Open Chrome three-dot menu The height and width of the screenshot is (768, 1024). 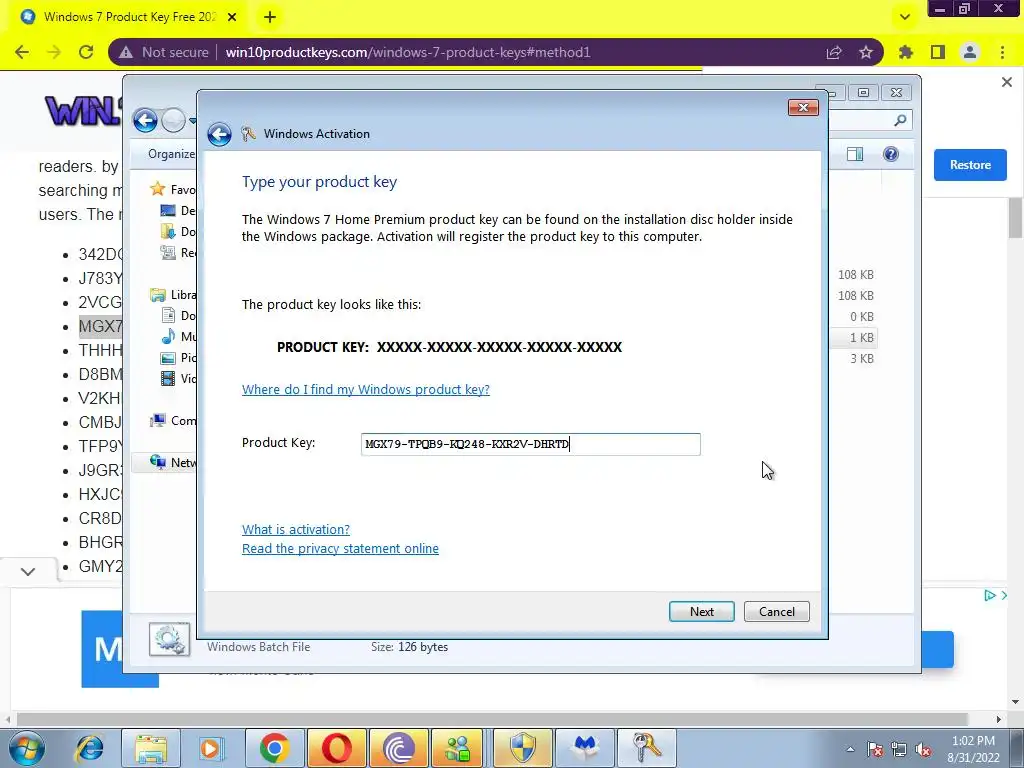coord(1002,52)
